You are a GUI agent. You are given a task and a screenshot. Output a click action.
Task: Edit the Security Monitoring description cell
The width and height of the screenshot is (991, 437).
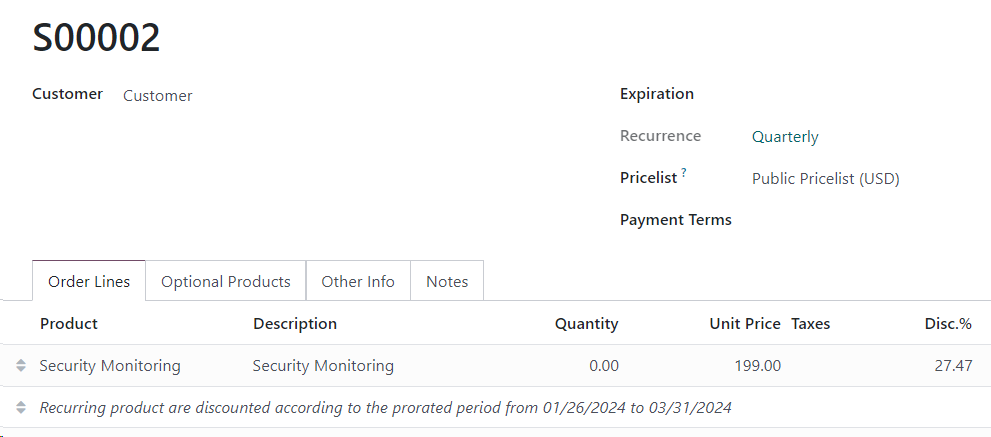tap(323, 366)
